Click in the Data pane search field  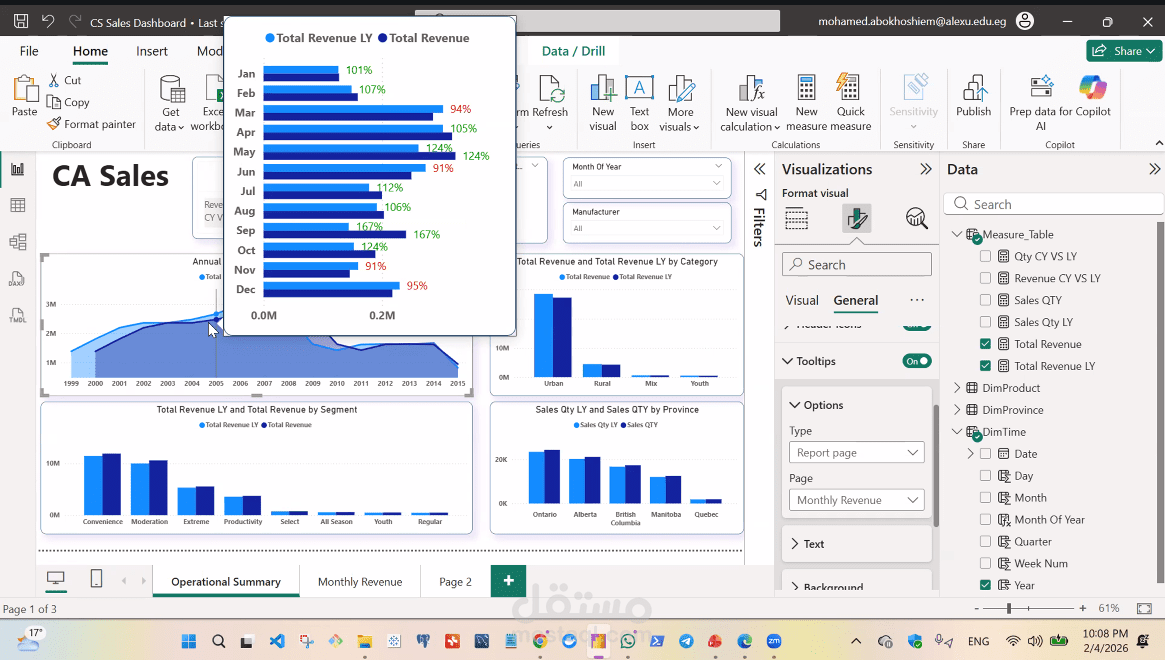(x=1054, y=204)
